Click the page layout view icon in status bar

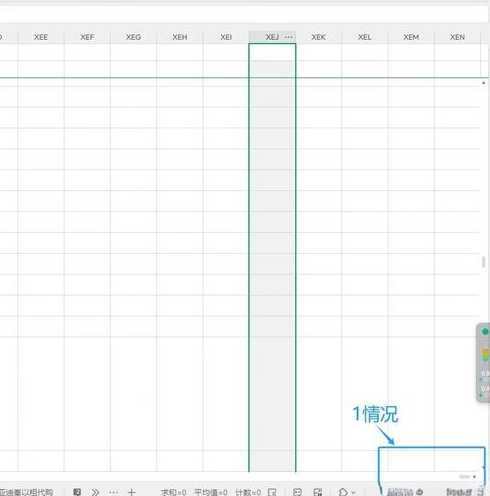tap(318, 492)
